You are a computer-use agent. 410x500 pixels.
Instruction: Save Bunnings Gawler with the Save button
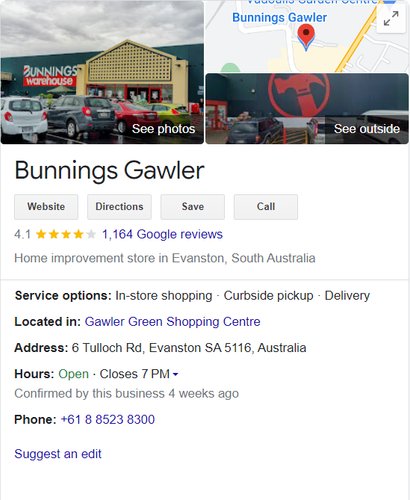click(x=193, y=207)
